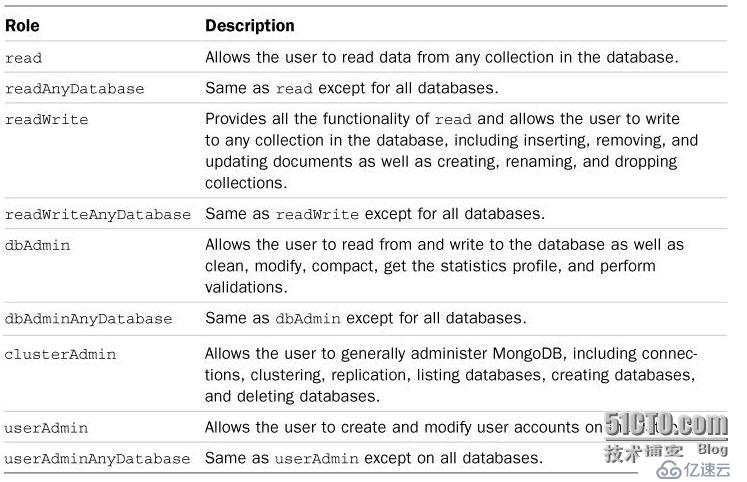
Task: Click inline code readWrite in the readWriteAnyDatabase description
Action: click(x=317, y=214)
